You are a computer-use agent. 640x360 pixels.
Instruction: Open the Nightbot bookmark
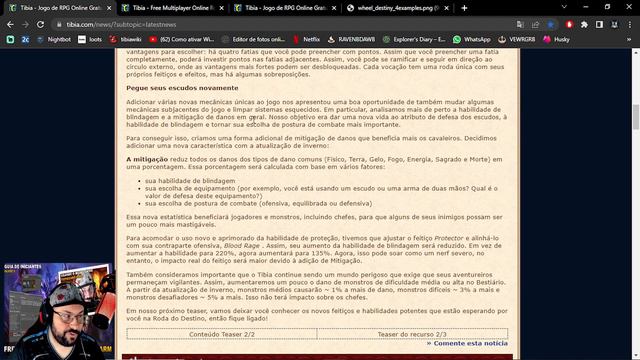click(x=53, y=39)
